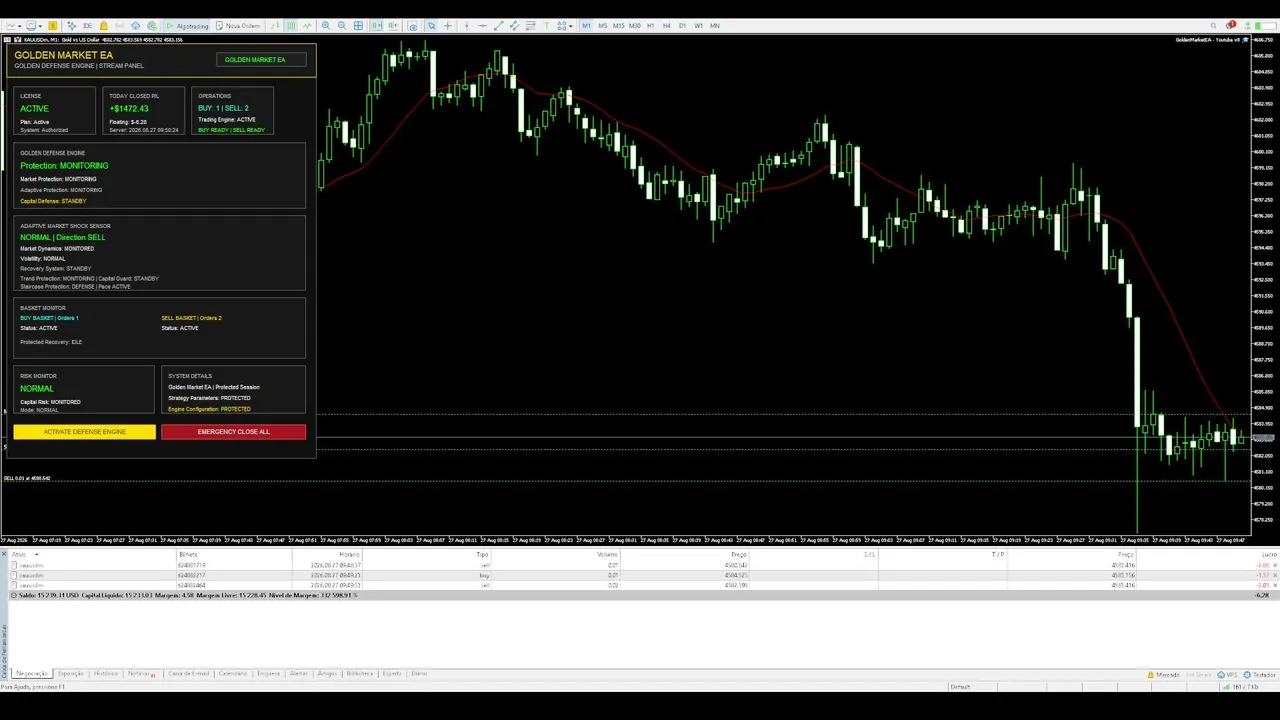The width and height of the screenshot is (1280, 720).
Task: Select the H4 timeframe
Action: 667,26
